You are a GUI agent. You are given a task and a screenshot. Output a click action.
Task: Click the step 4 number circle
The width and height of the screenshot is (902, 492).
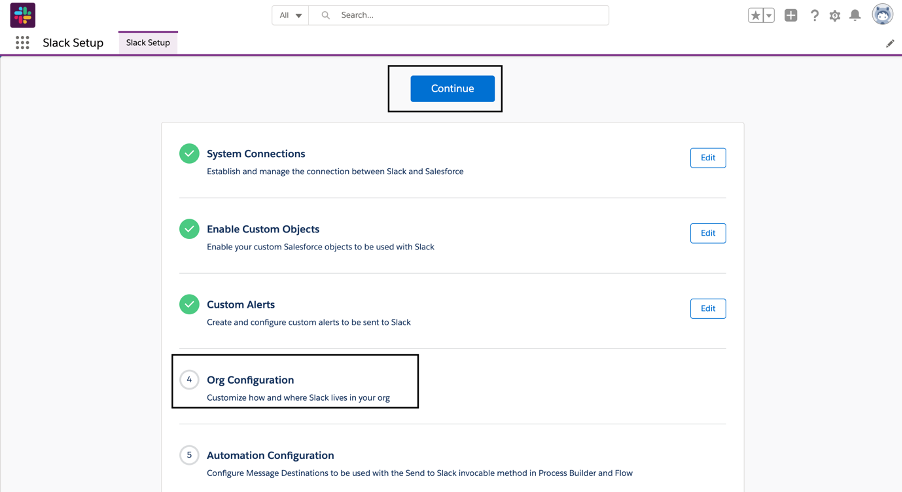pos(189,380)
